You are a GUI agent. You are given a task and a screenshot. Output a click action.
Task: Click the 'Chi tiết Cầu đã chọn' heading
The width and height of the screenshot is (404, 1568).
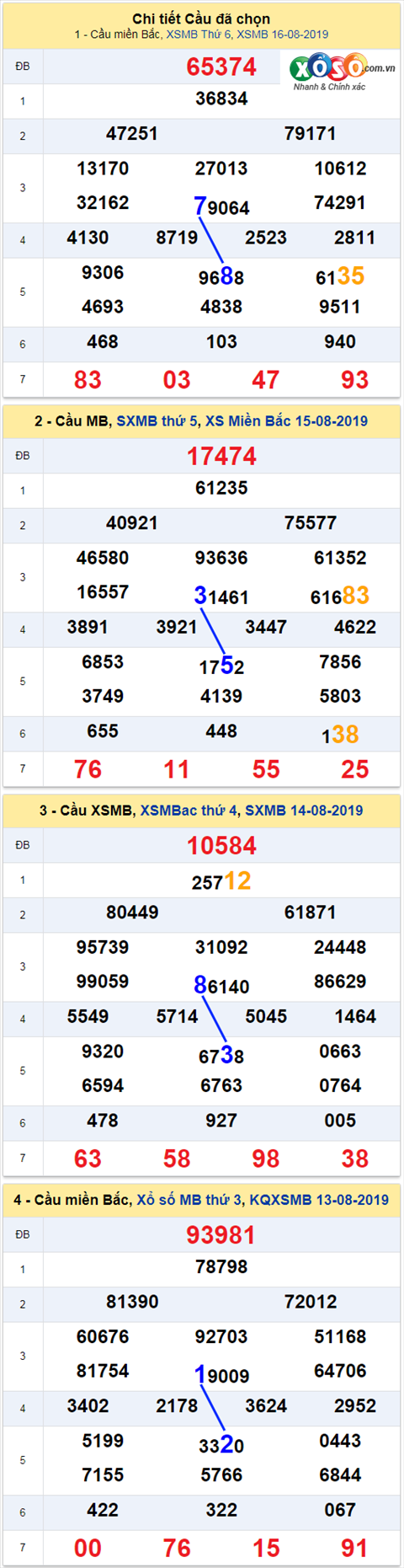[201, 19]
